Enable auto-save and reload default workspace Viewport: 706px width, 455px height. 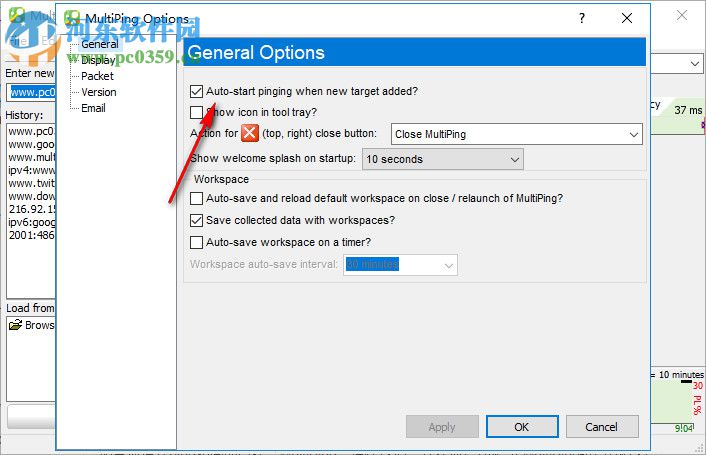(197, 199)
